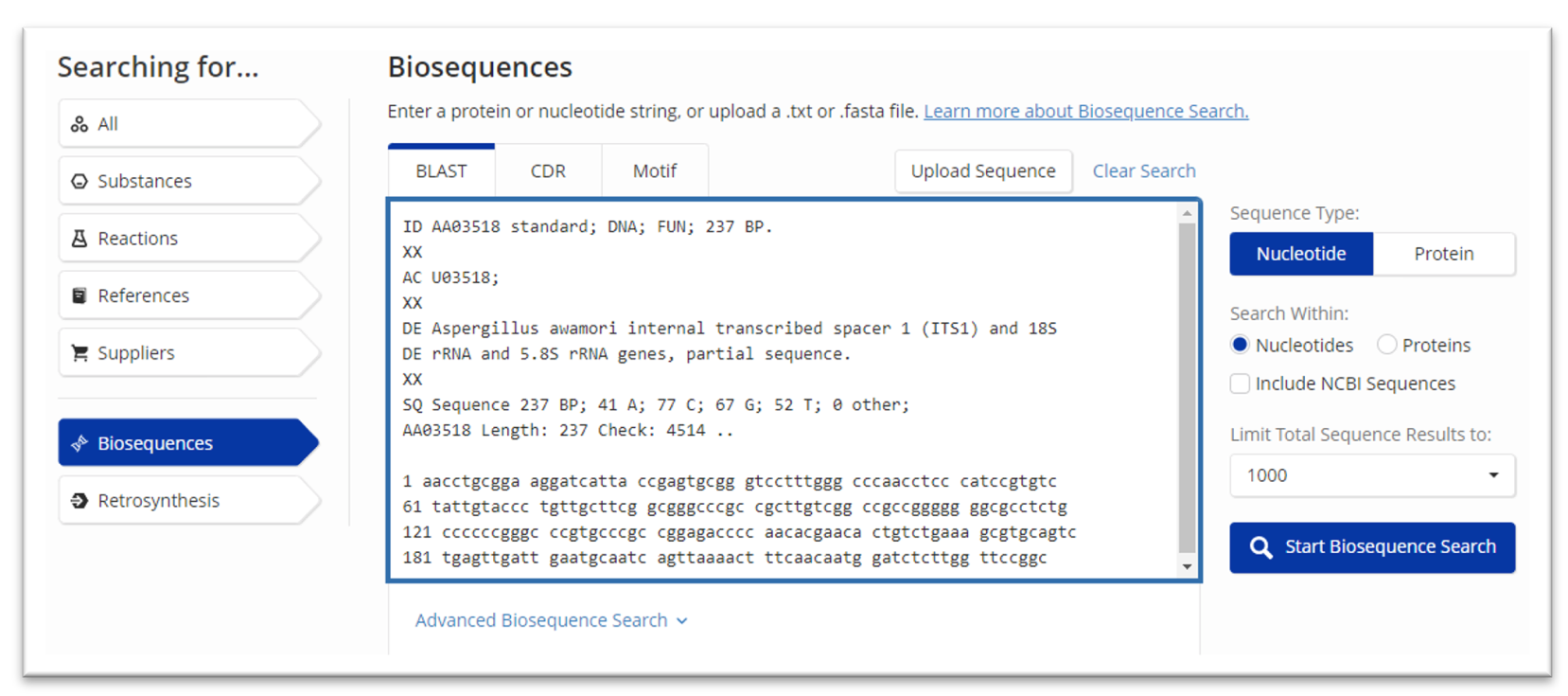Select the Proteins radio button
The height and width of the screenshot is (696, 1568).
click(x=1386, y=345)
